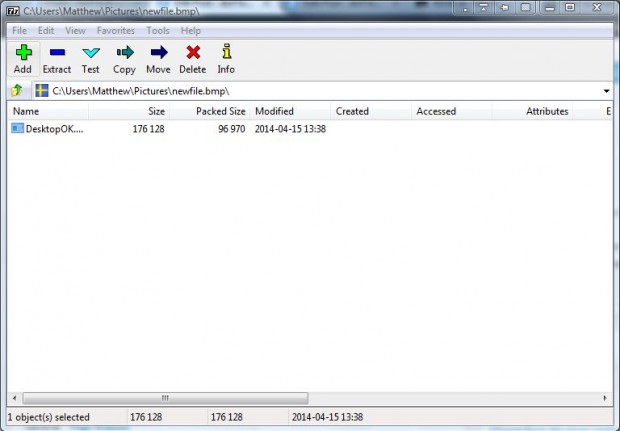The image size is (620, 431).
Task: Click the blue Extract minus icon
Action: click(x=57, y=52)
